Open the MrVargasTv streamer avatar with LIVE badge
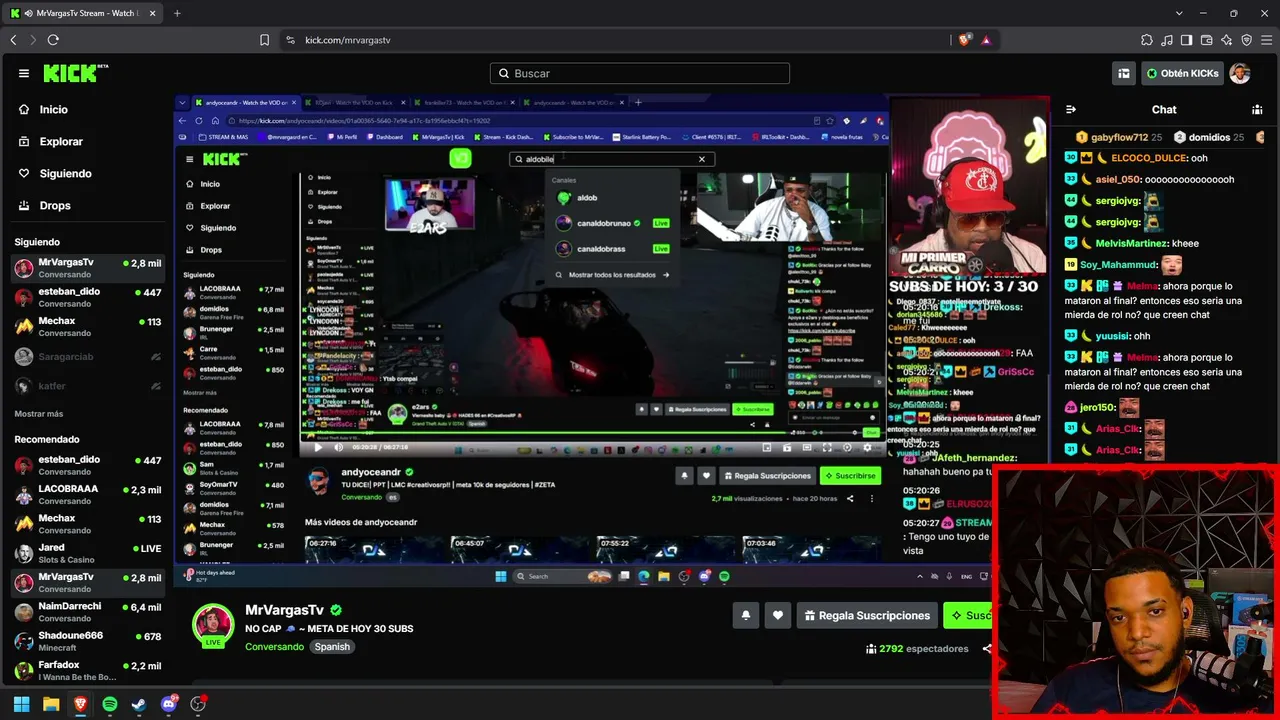The width and height of the screenshot is (1280, 720). pyautogui.click(x=213, y=626)
